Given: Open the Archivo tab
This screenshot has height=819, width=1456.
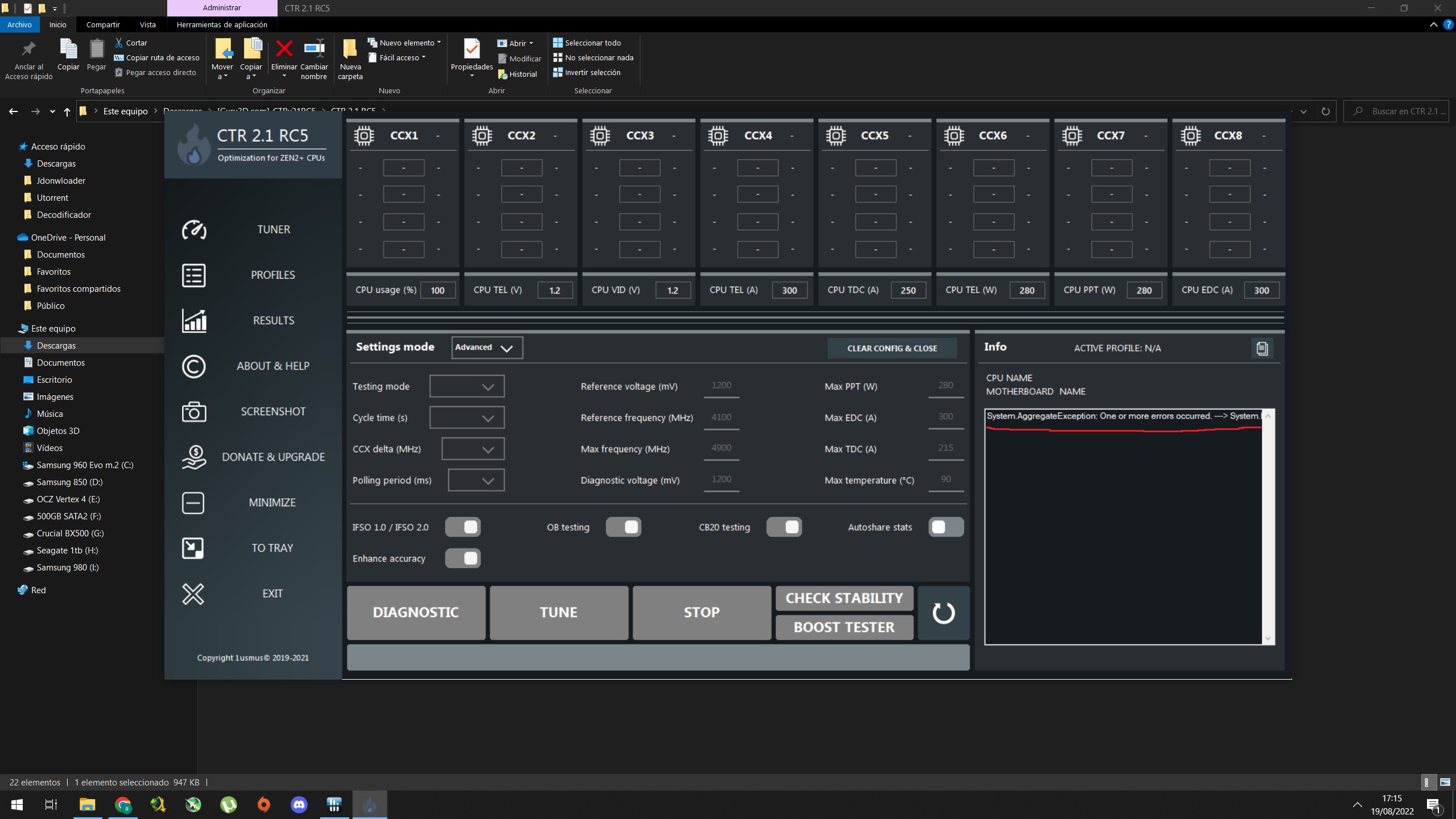Looking at the screenshot, I should coord(20,24).
